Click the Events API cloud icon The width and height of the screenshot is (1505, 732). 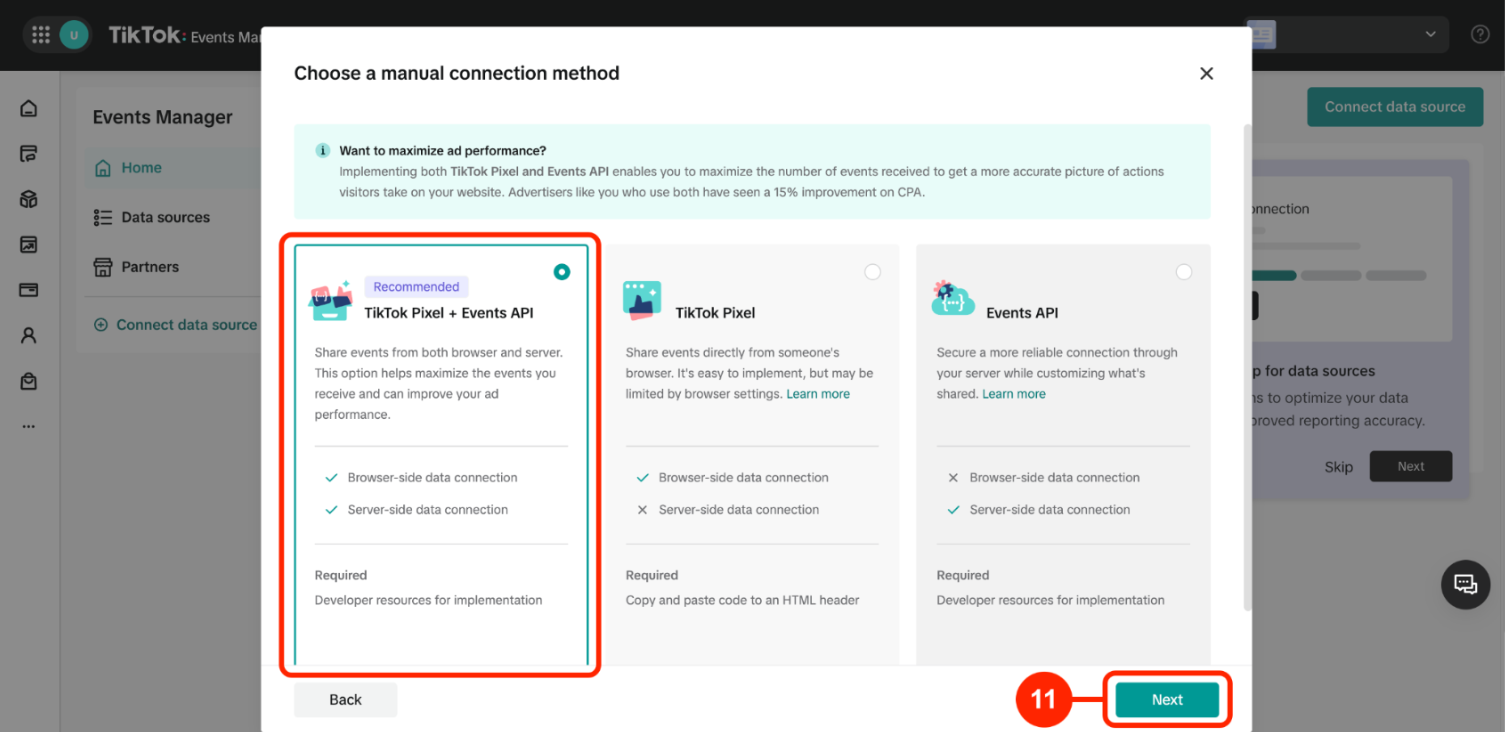click(952, 299)
